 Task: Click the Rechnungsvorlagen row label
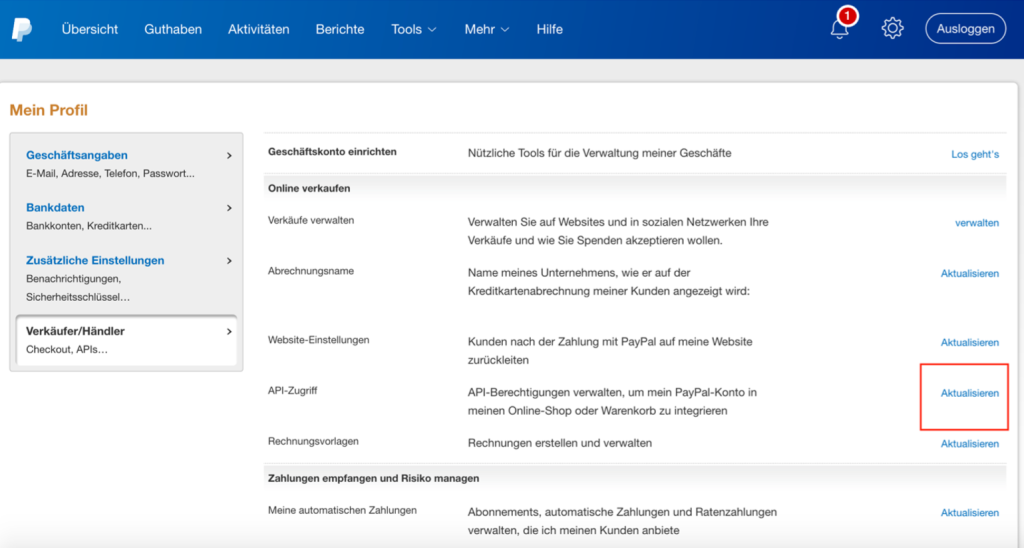click(313, 441)
